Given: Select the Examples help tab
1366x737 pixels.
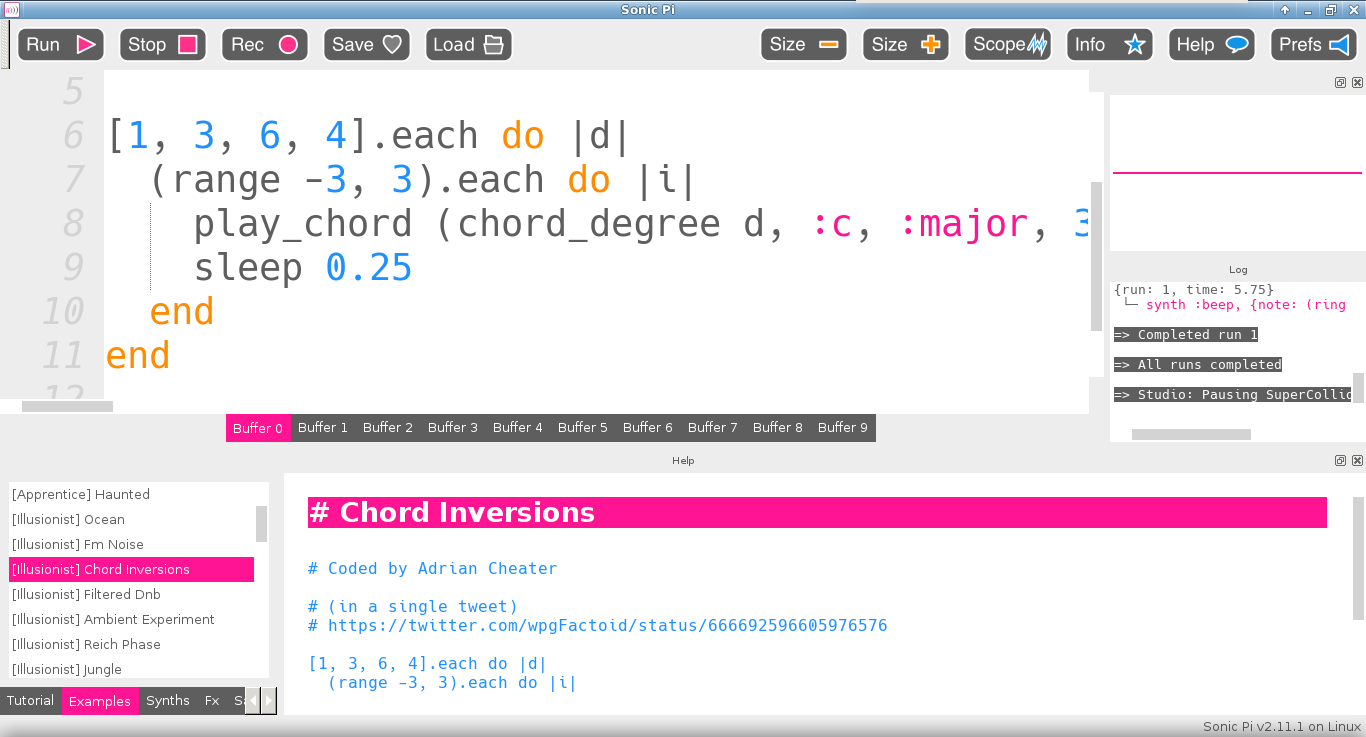Looking at the screenshot, I should (100, 701).
